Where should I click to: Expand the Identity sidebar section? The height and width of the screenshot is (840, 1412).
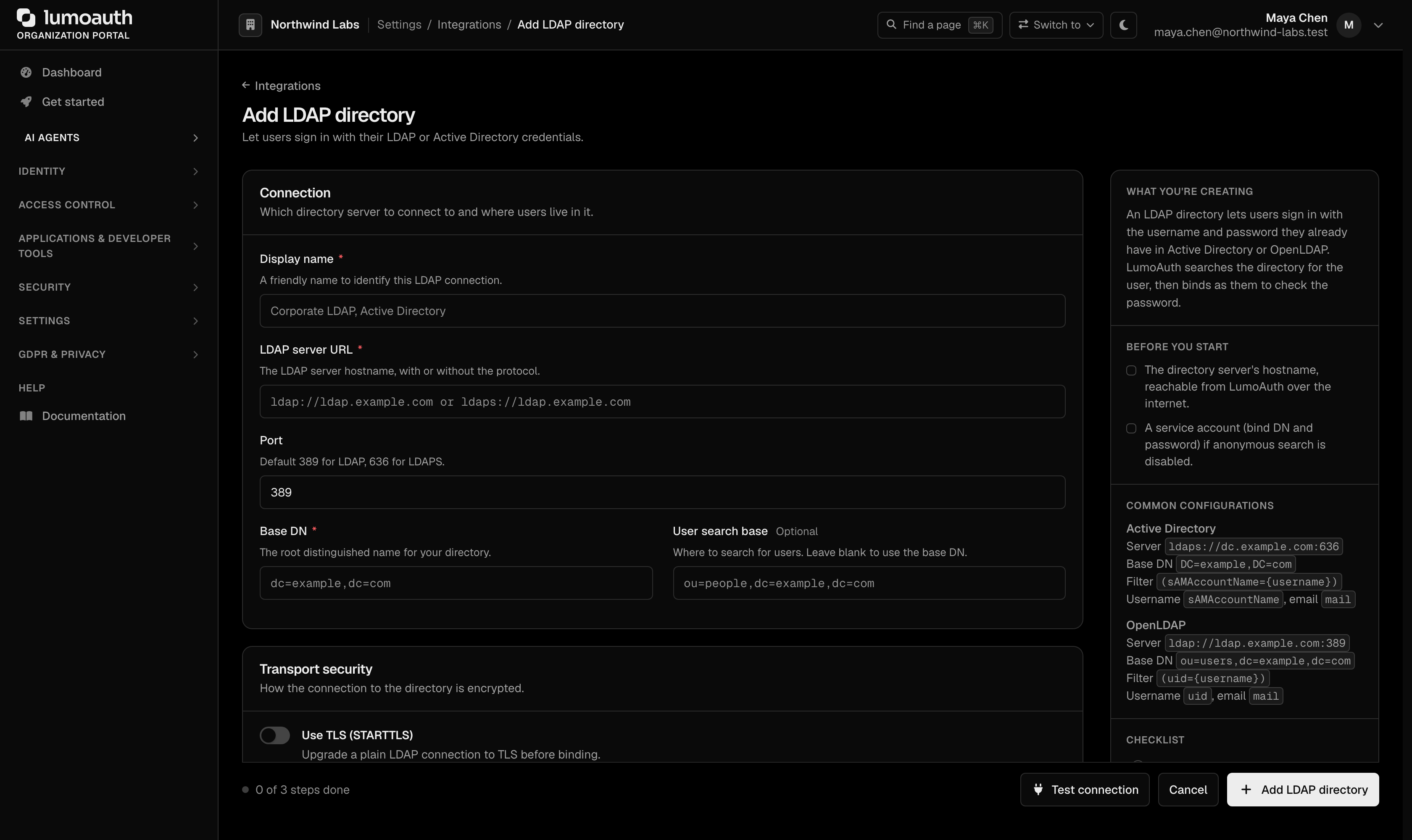point(109,171)
